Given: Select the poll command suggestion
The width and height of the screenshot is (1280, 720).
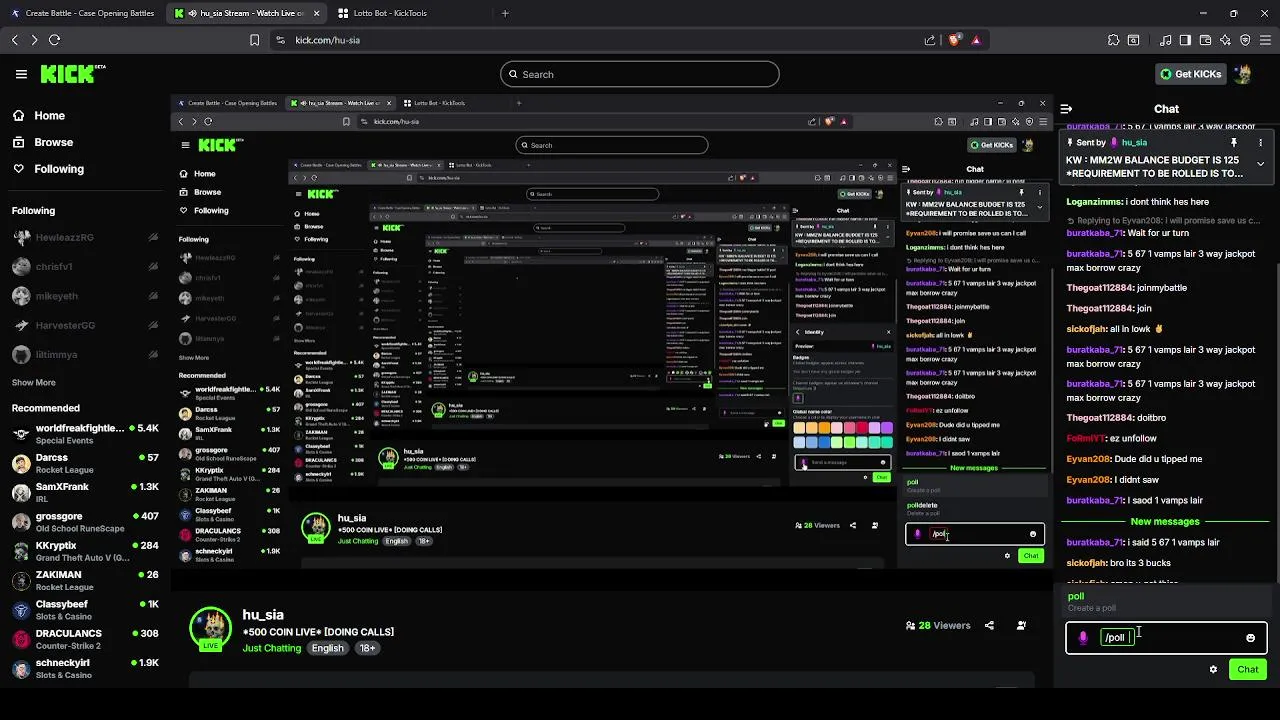Looking at the screenshot, I should point(1166,602).
